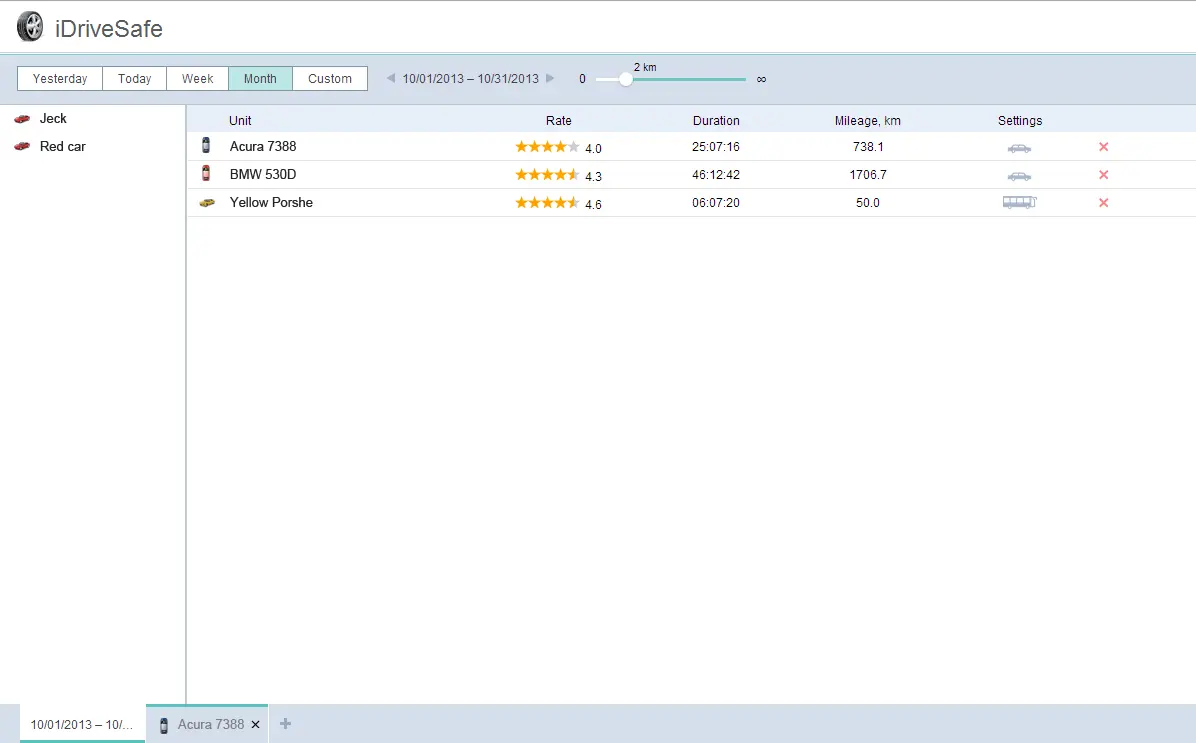Open the 10/01/2013 date range bottom tab
The width and height of the screenshot is (1196, 743).
(82, 724)
